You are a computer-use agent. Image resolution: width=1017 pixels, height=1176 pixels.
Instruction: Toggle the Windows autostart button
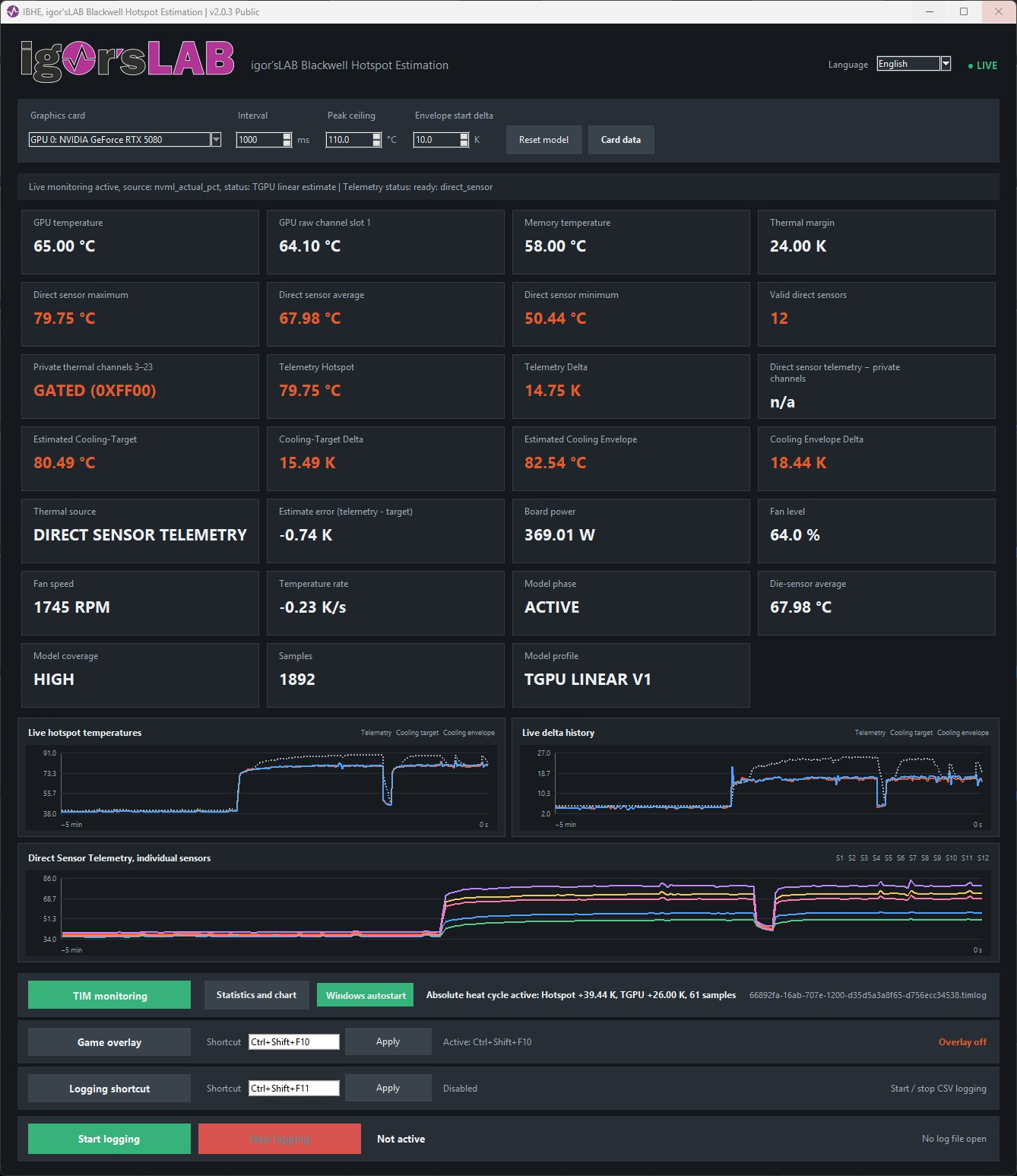(366, 996)
